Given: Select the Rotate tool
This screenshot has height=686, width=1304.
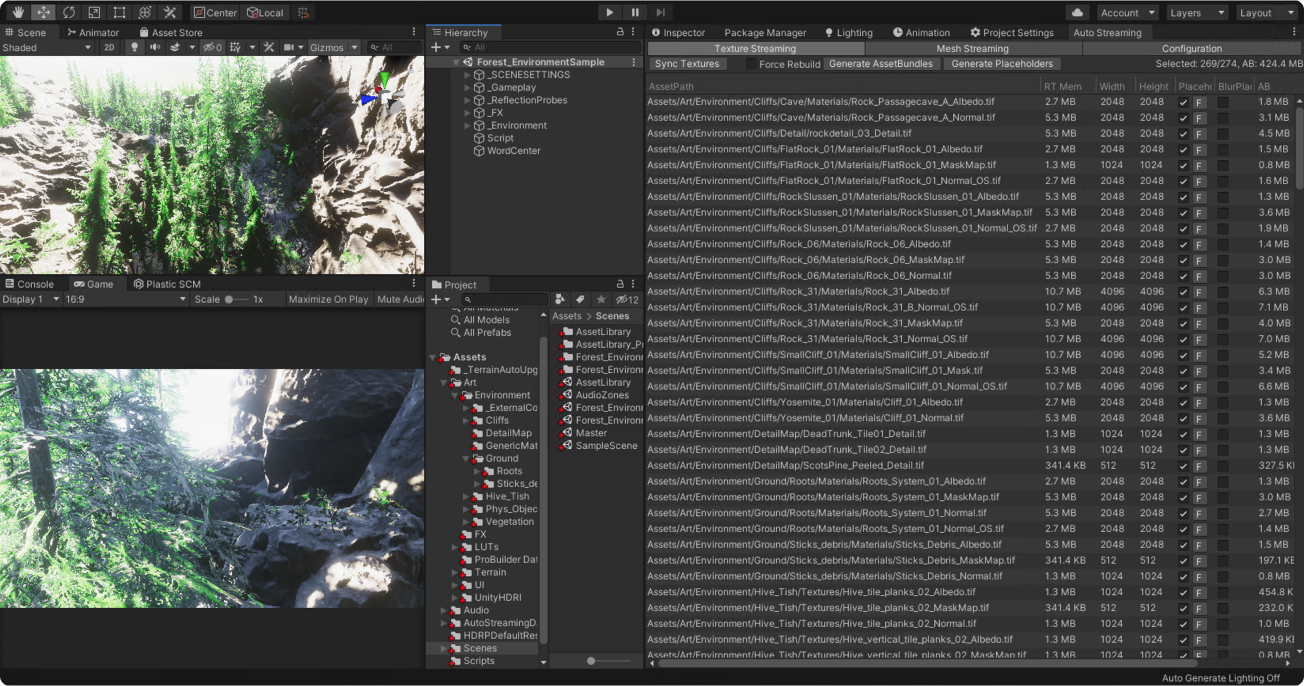Looking at the screenshot, I should tap(68, 13).
